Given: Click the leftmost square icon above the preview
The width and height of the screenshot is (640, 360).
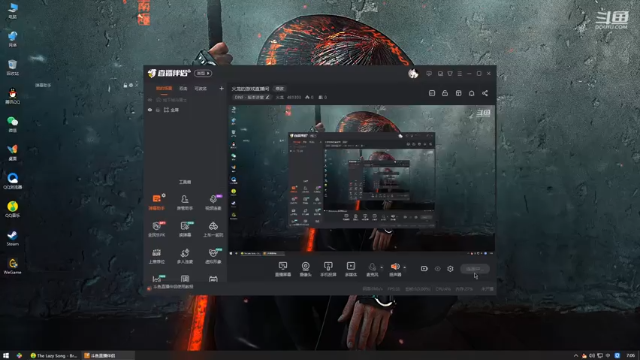Looking at the screenshot, I should [x=432, y=93].
